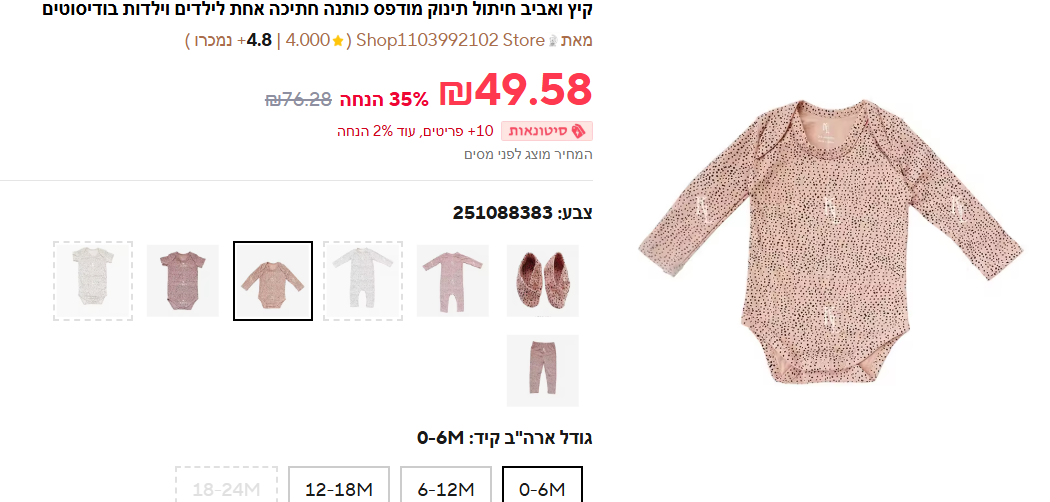Select the pink long-sleeve romper variant
1050x502 pixels.
click(453, 280)
